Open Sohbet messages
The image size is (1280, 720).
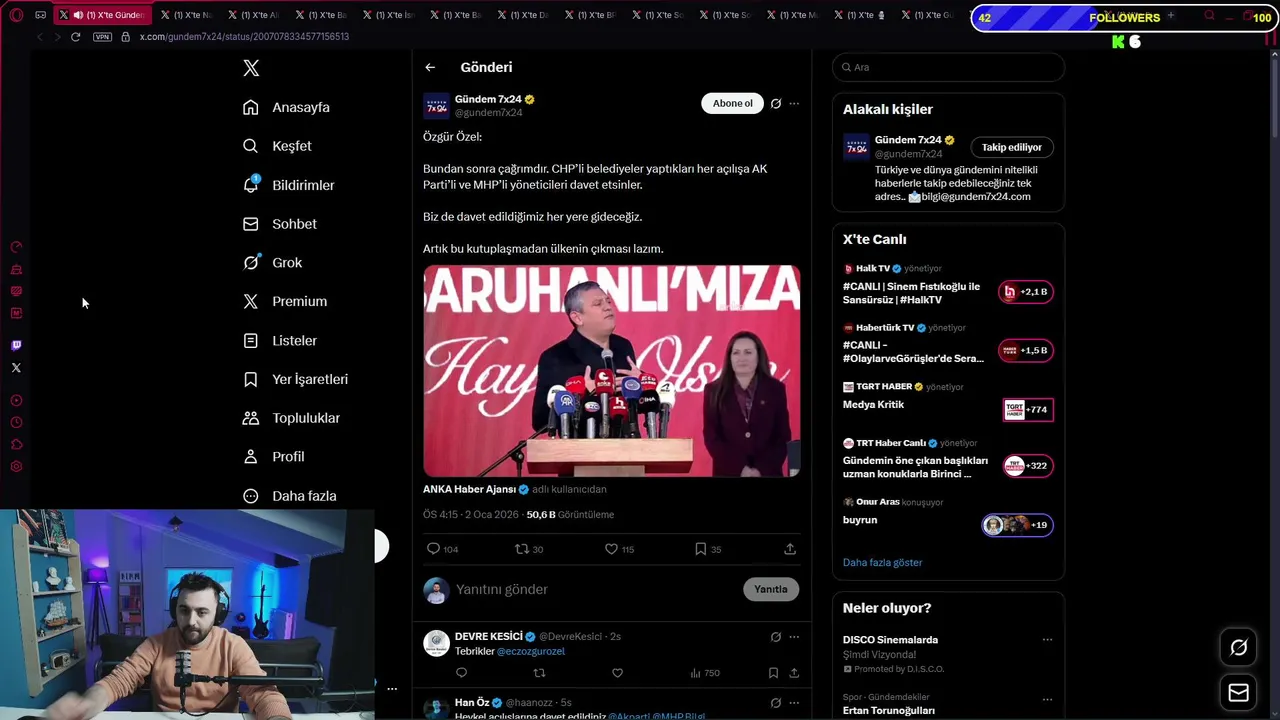(x=280, y=224)
